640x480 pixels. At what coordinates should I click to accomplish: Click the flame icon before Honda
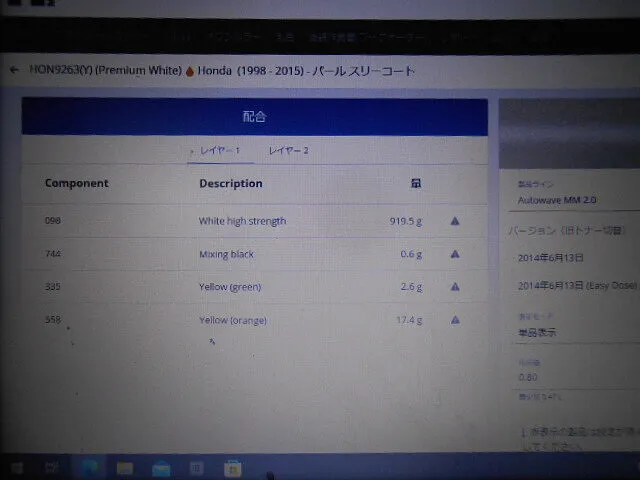click(190, 71)
